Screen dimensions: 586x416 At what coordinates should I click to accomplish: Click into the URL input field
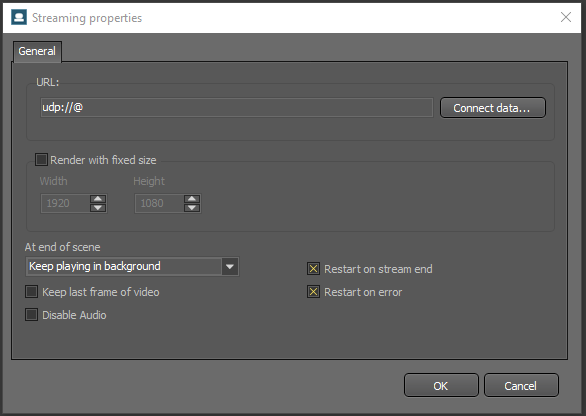click(237, 108)
